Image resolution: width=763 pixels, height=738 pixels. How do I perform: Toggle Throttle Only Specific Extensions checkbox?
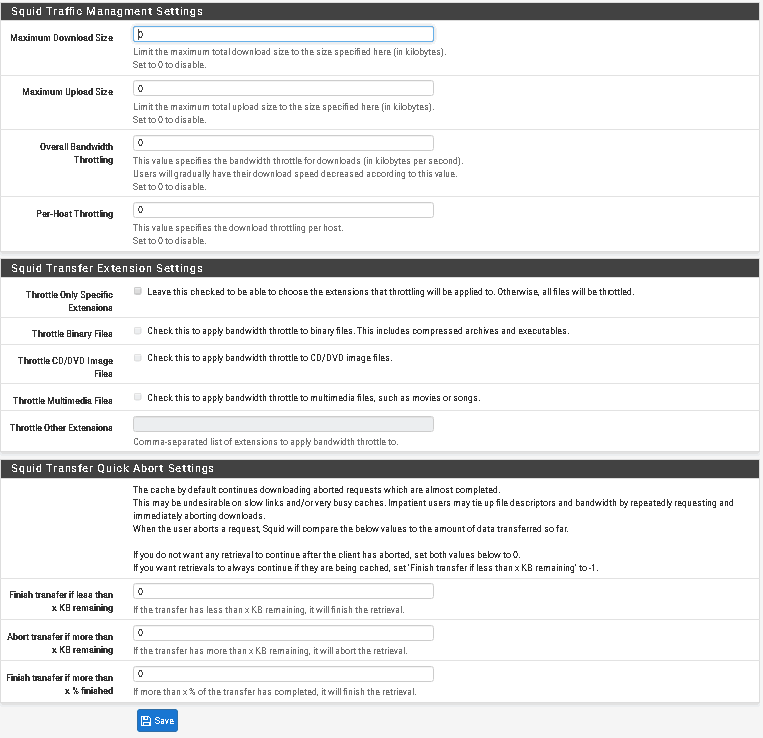point(138,291)
